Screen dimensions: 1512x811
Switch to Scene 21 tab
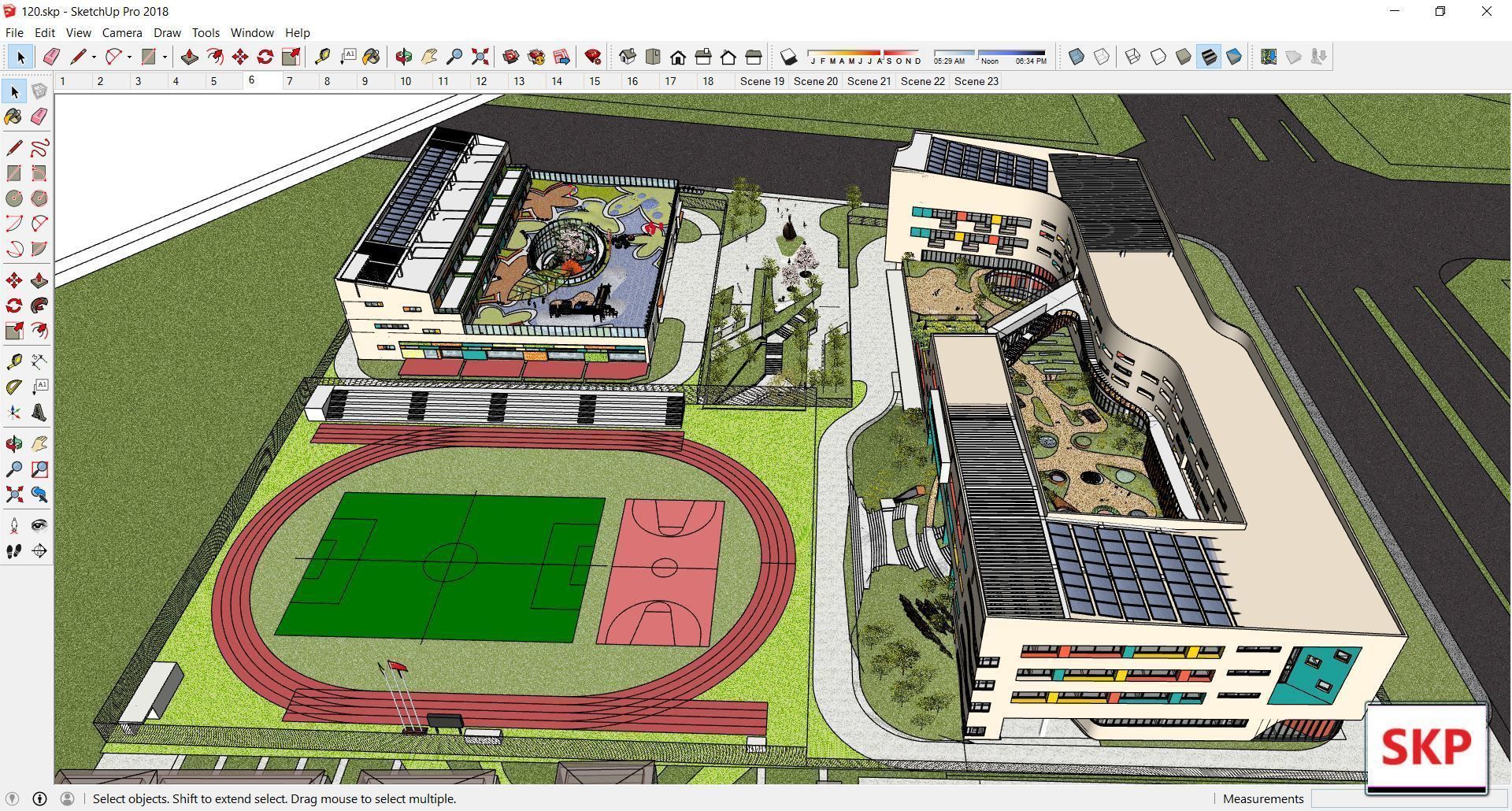[x=869, y=81]
